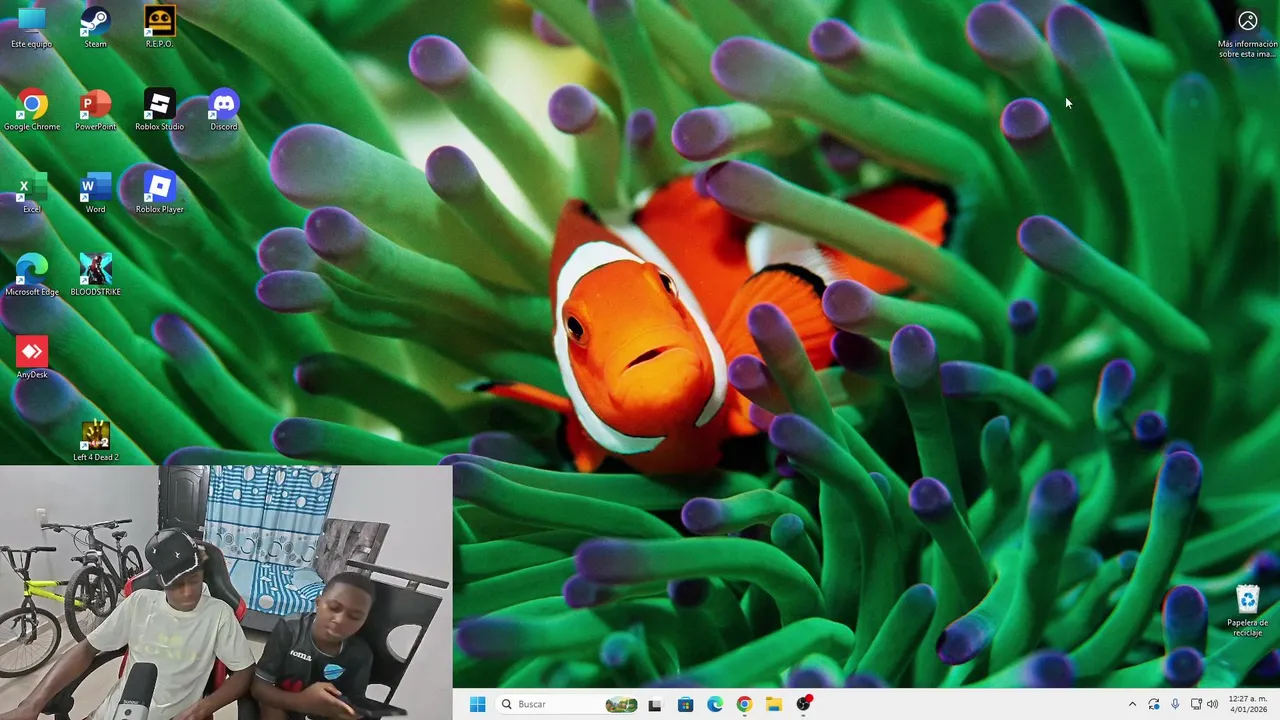Click the webcam overlay video
The height and width of the screenshot is (720, 1280).
(226, 592)
